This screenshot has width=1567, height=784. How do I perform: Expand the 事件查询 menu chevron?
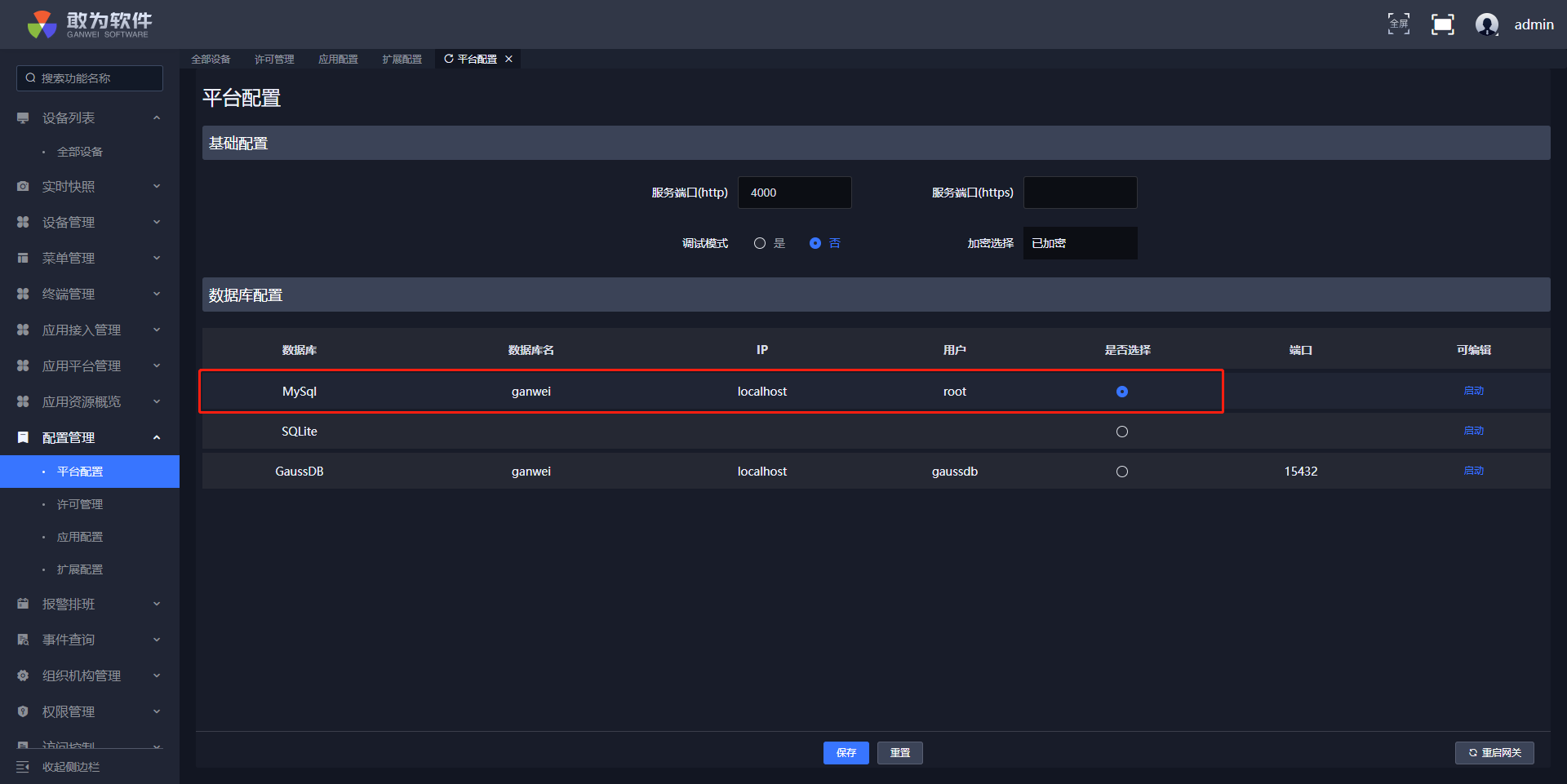coord(157,640)
